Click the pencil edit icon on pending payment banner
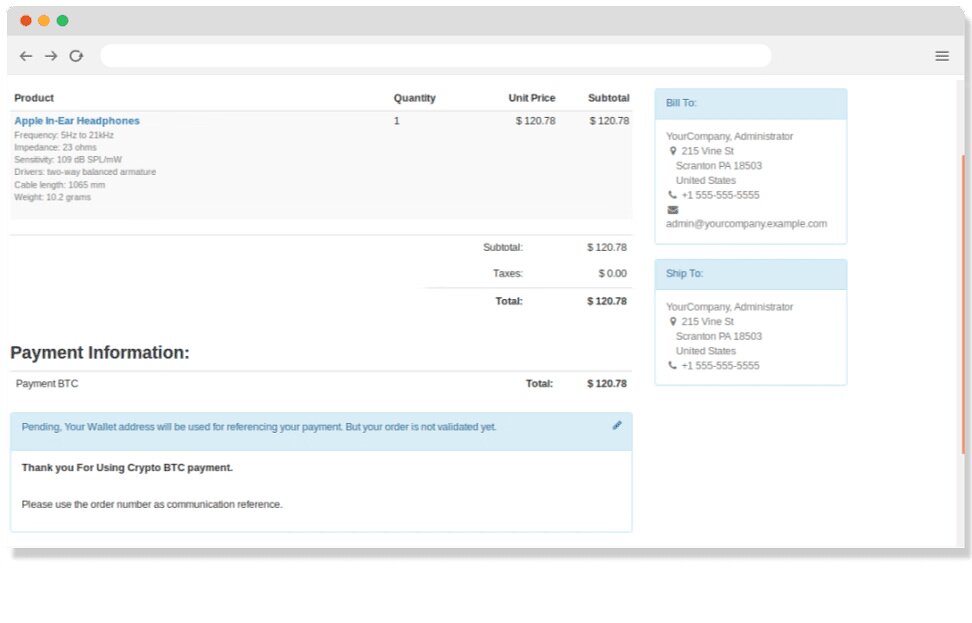Image resolution: width=972 pixels, height=623 pixels. (617, 425)
